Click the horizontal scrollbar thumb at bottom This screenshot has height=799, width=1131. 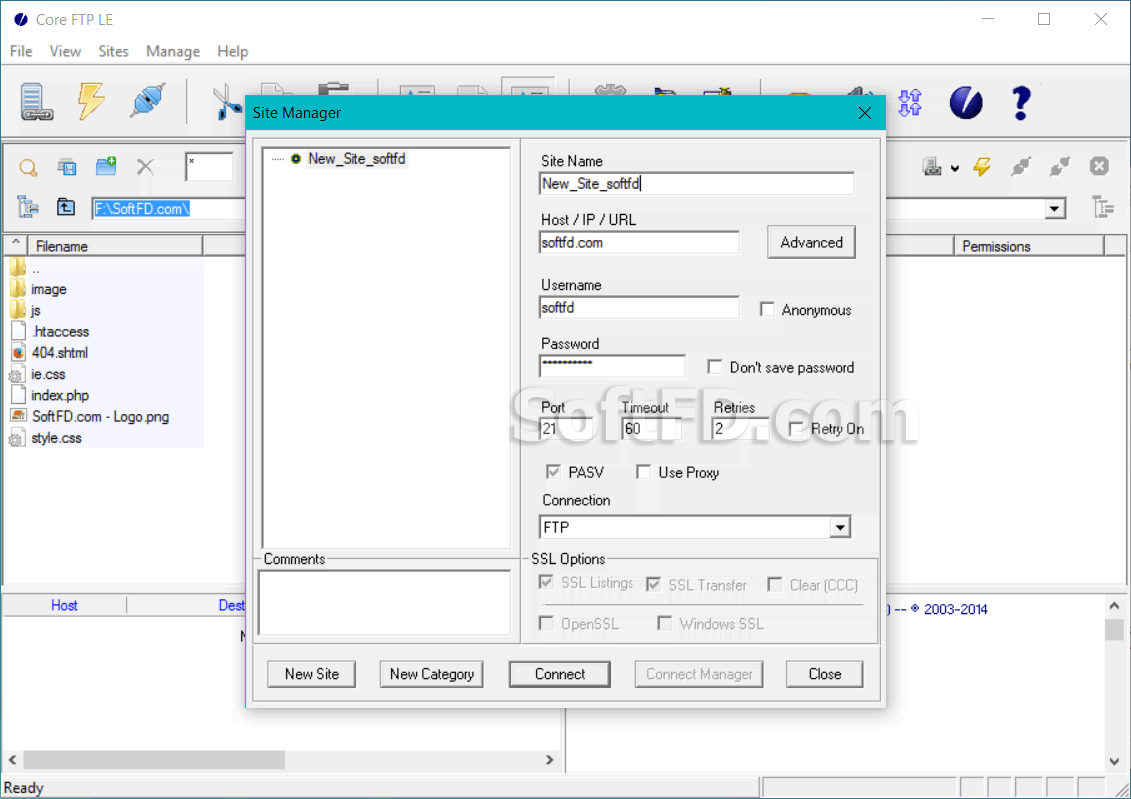click(x=154, y=759)
